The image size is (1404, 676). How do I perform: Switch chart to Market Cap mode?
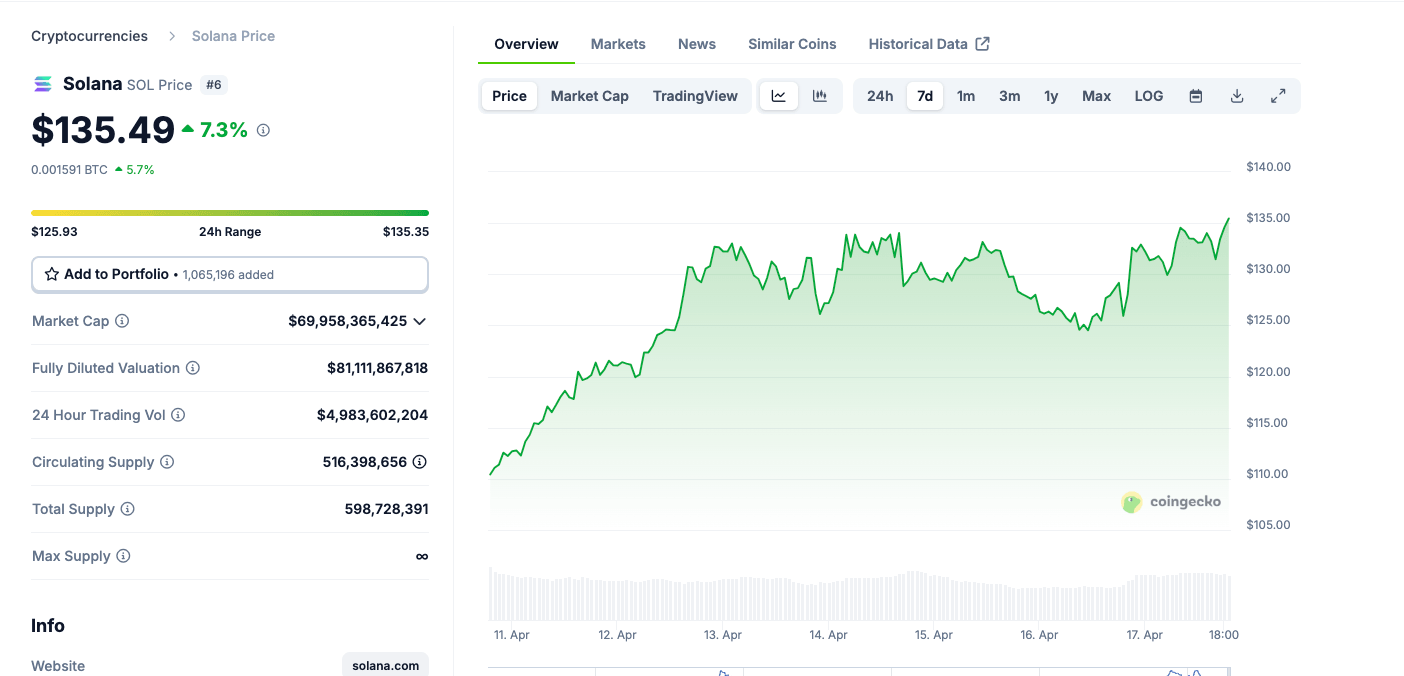589,95
